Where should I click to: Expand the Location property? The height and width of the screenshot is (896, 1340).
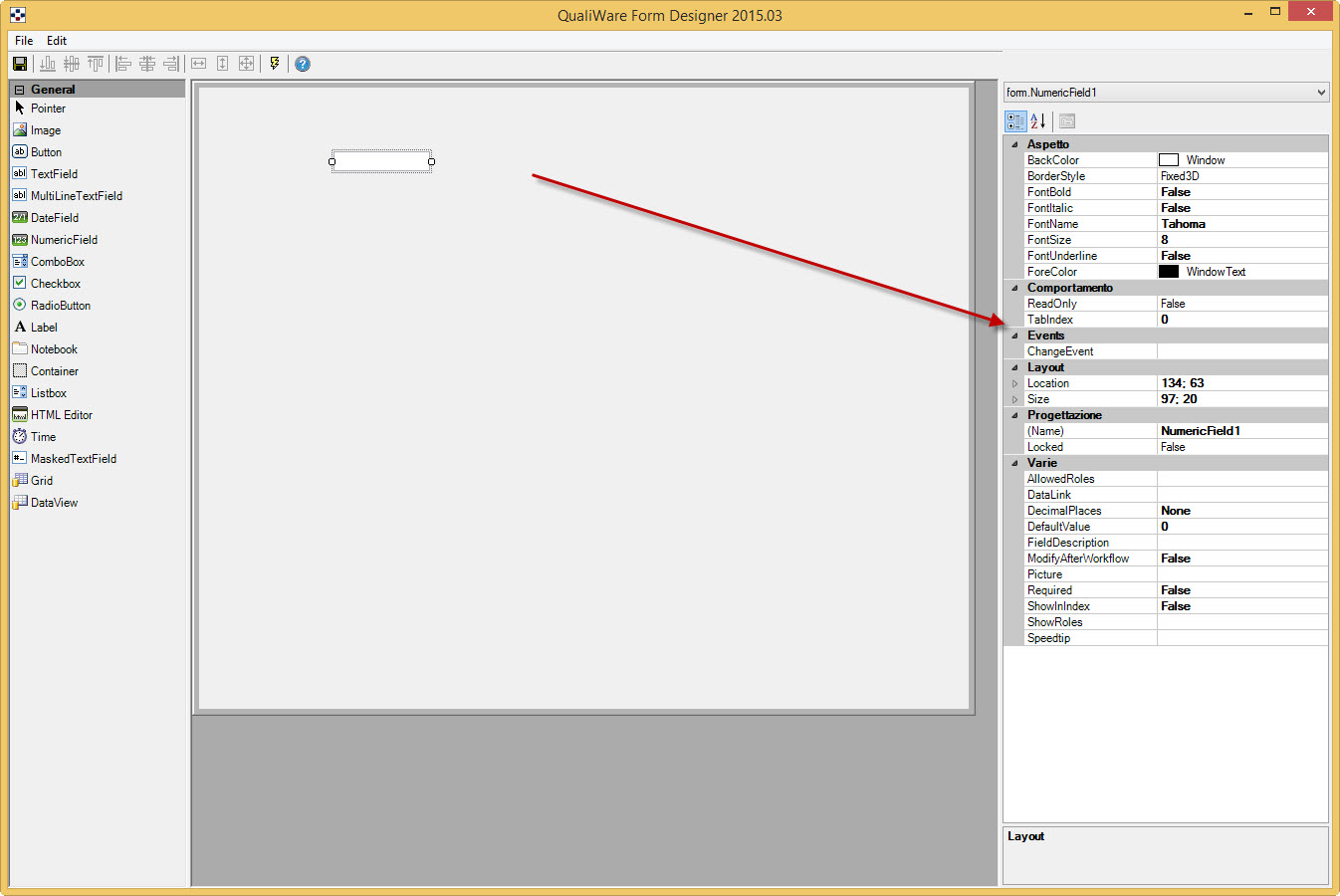[1014, 383]
